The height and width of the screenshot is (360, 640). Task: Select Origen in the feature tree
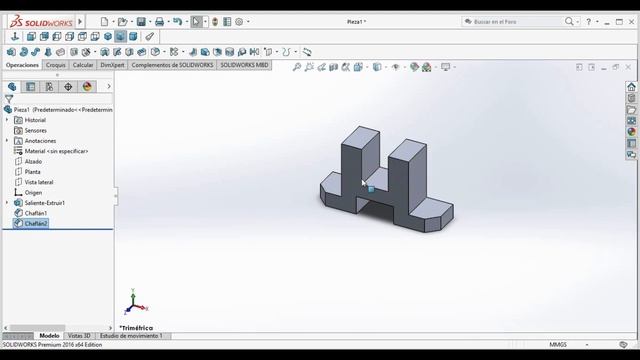click(x=28, y=192)
